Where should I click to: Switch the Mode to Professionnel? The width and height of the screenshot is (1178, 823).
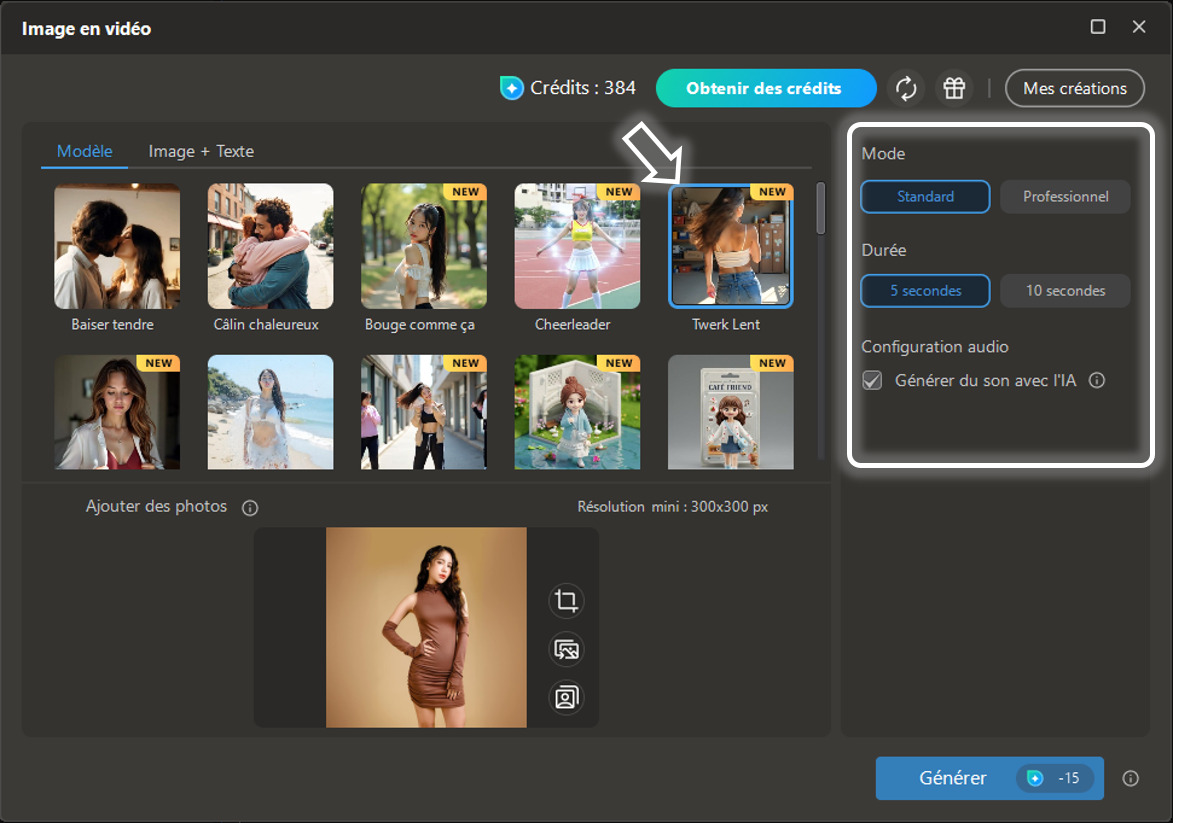point(1064,196)
